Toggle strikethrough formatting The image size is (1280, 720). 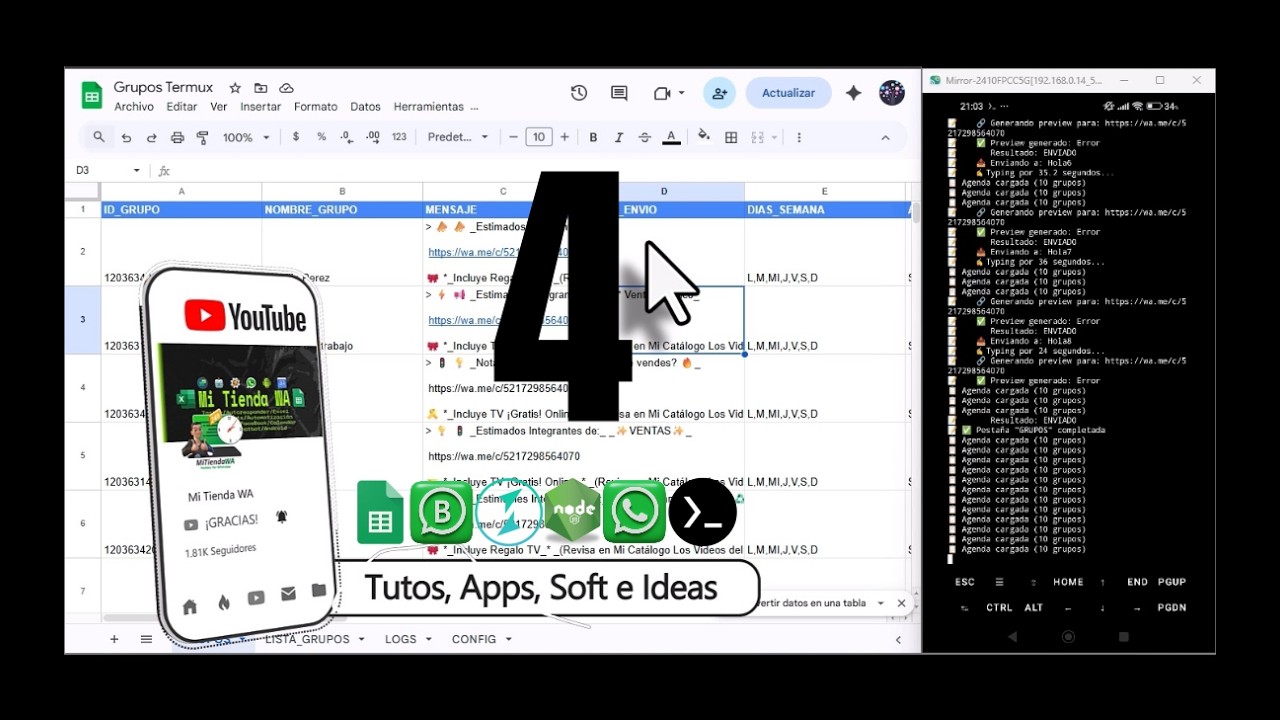[x=645, y=137]
